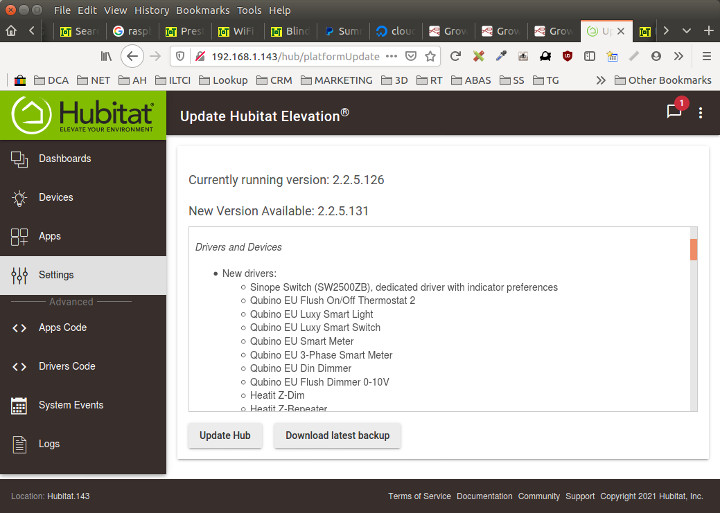Click the Update Hub button
The width and height of the screenshot is (720, 513).
point(225,435)
